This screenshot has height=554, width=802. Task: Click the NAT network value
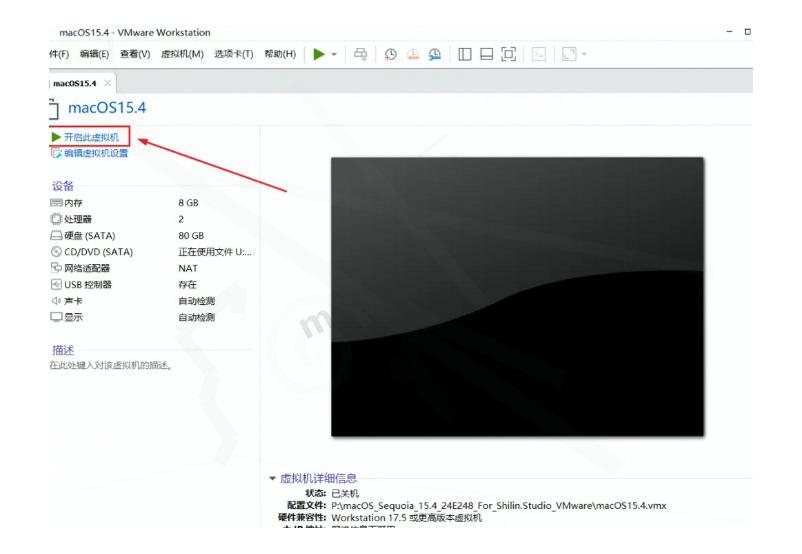[x=188, y=269]
